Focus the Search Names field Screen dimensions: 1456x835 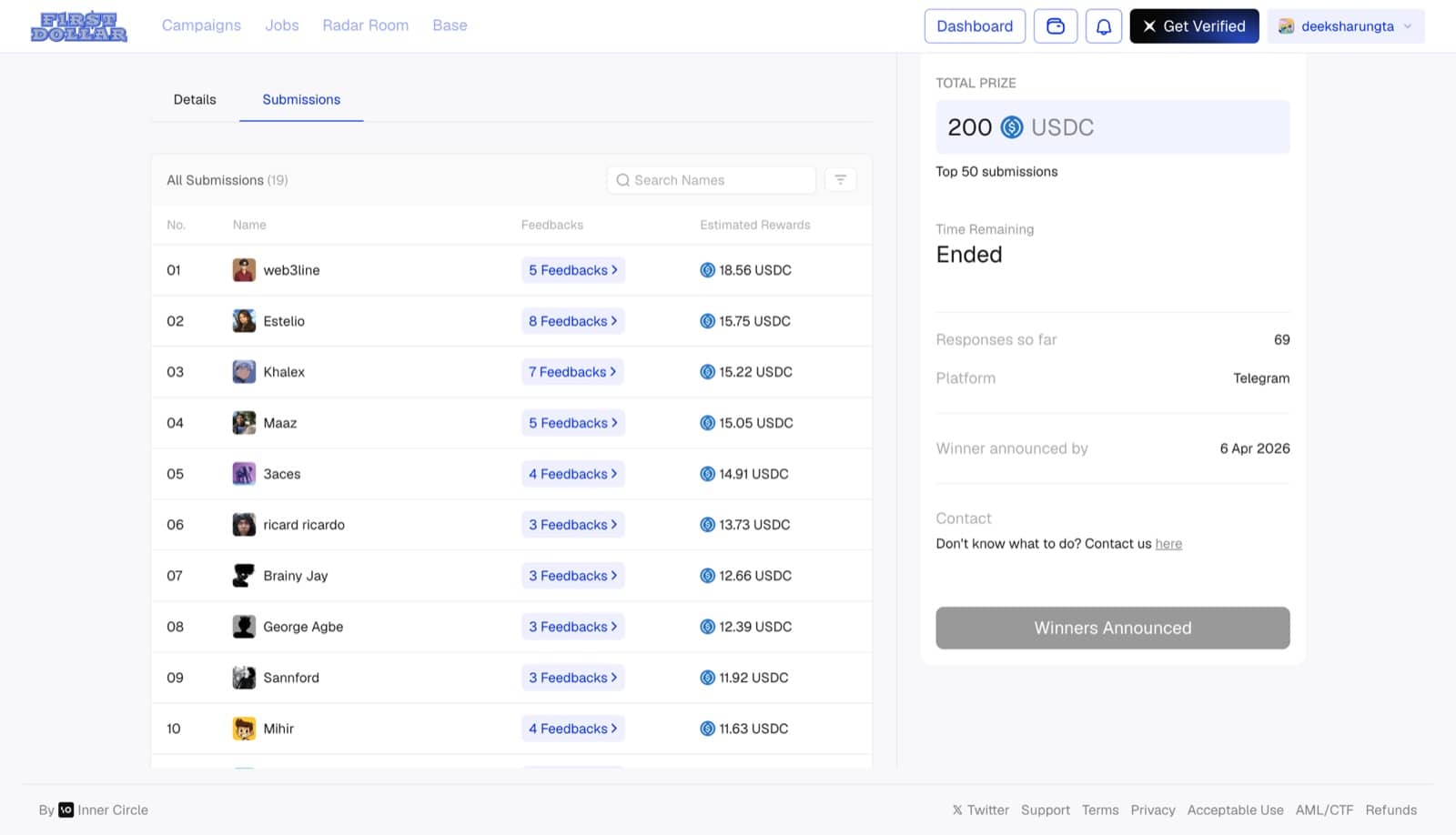click(712, 180)
